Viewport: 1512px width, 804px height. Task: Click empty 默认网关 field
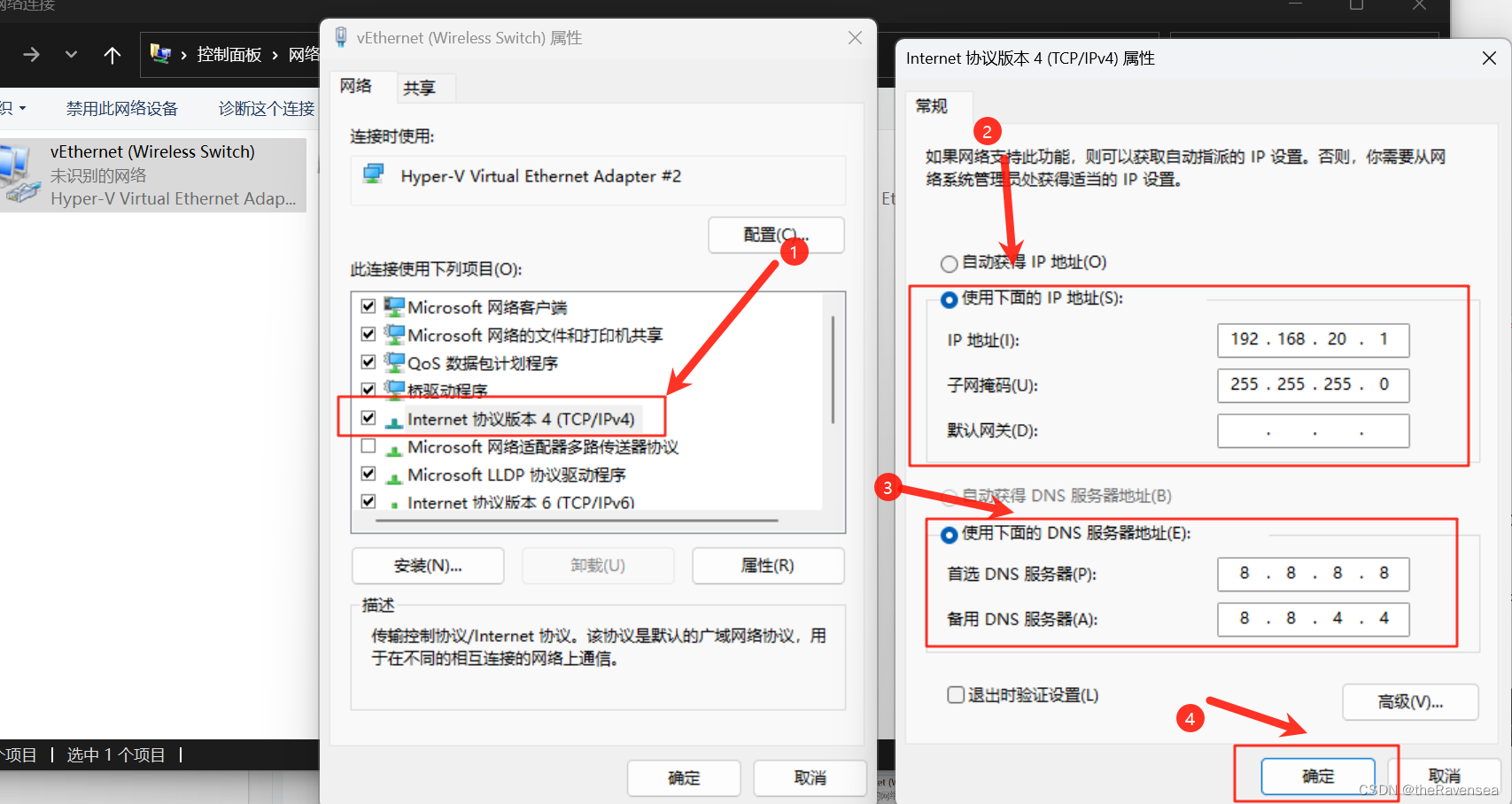pos(1313,431)
